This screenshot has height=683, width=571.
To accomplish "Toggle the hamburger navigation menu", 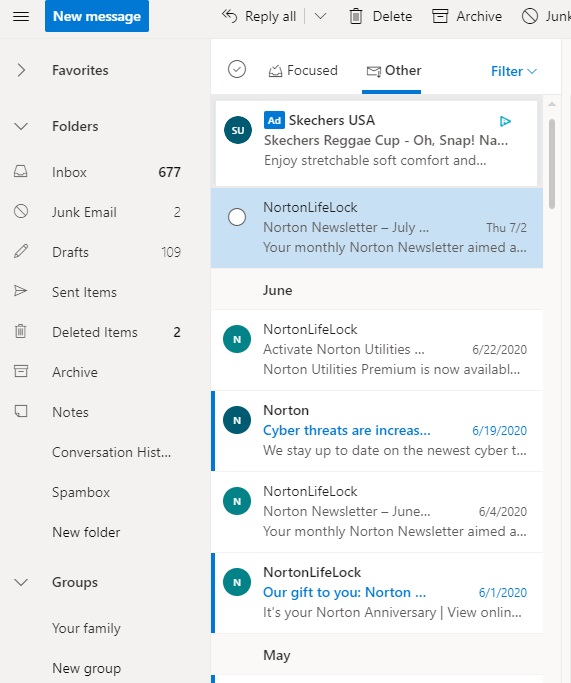I will click(x=21, y=17).
